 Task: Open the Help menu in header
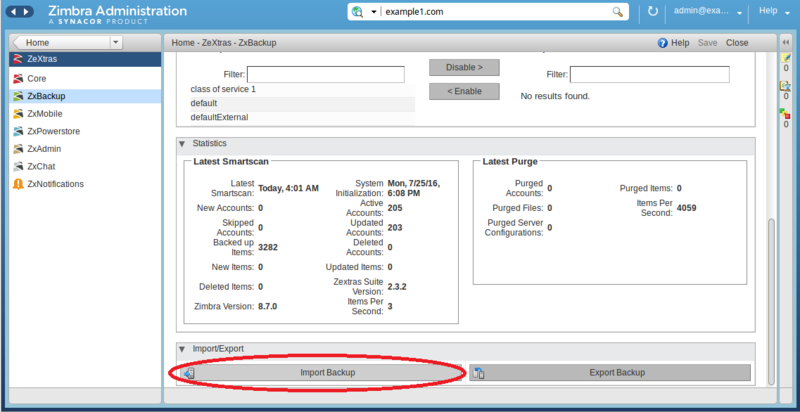[x=773, y=11]
